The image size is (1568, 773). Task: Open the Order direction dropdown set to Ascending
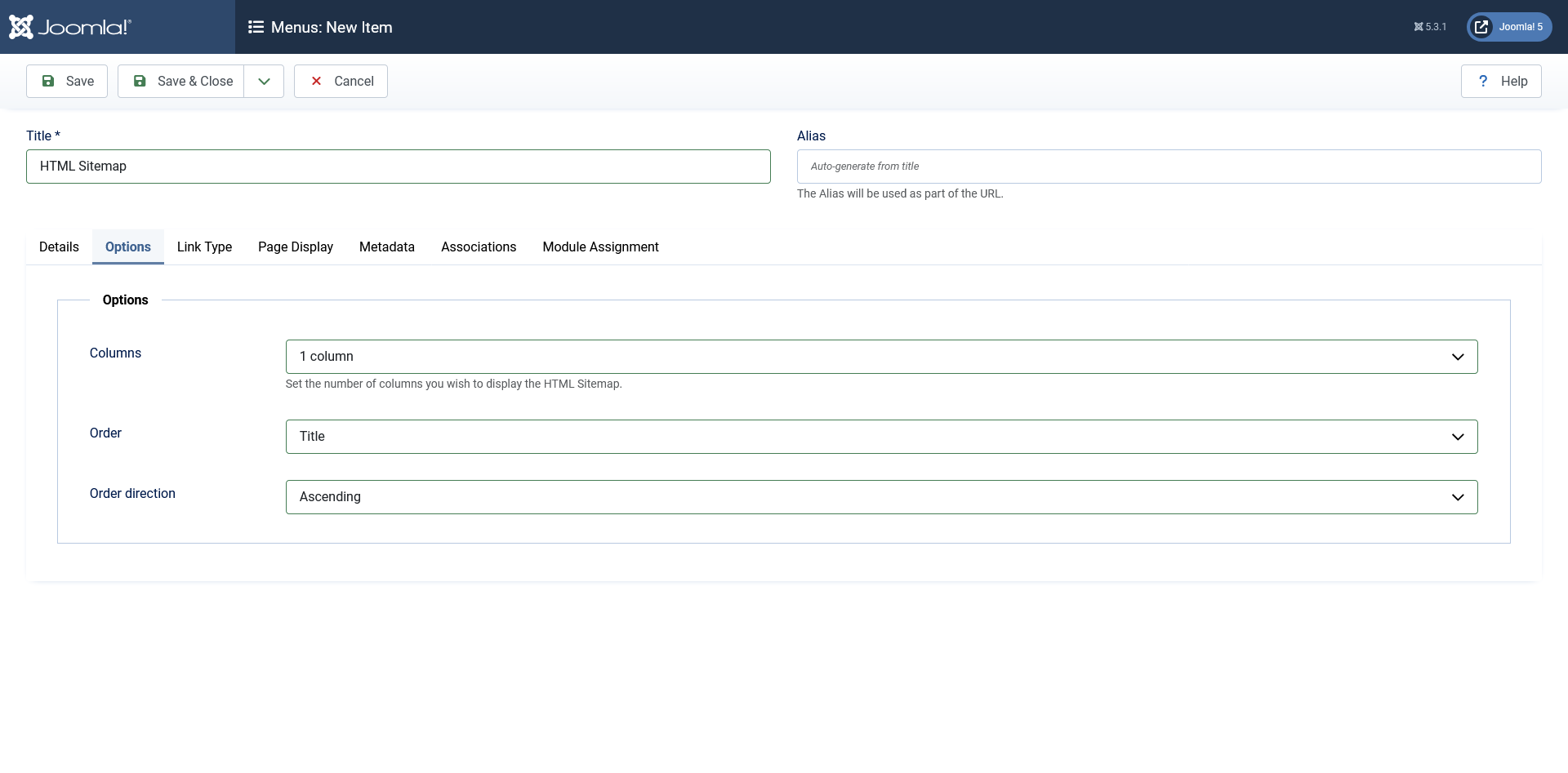(x=881, y=497)
